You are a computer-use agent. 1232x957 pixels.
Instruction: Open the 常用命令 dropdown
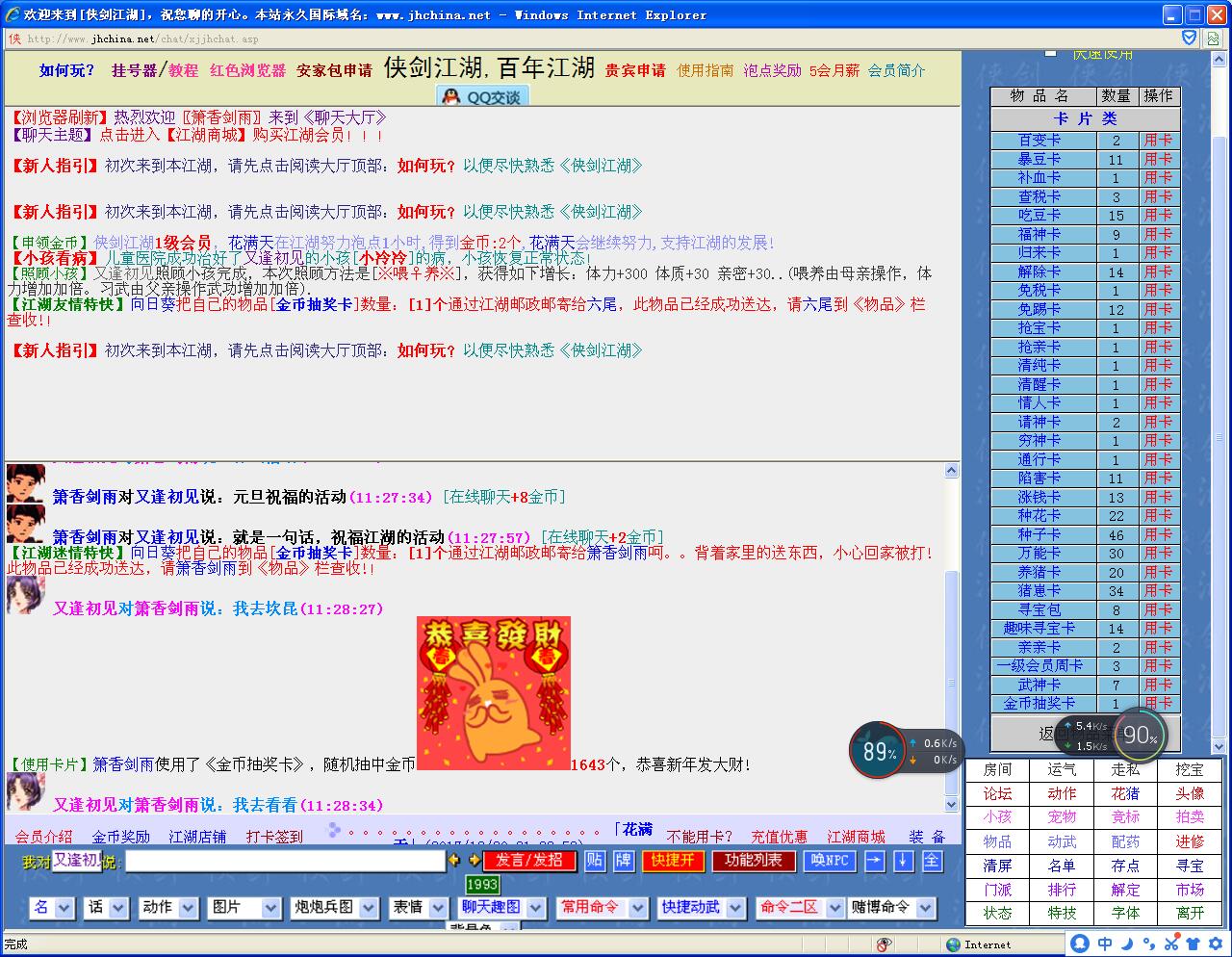pyautogui.click(x=602, y=907)
